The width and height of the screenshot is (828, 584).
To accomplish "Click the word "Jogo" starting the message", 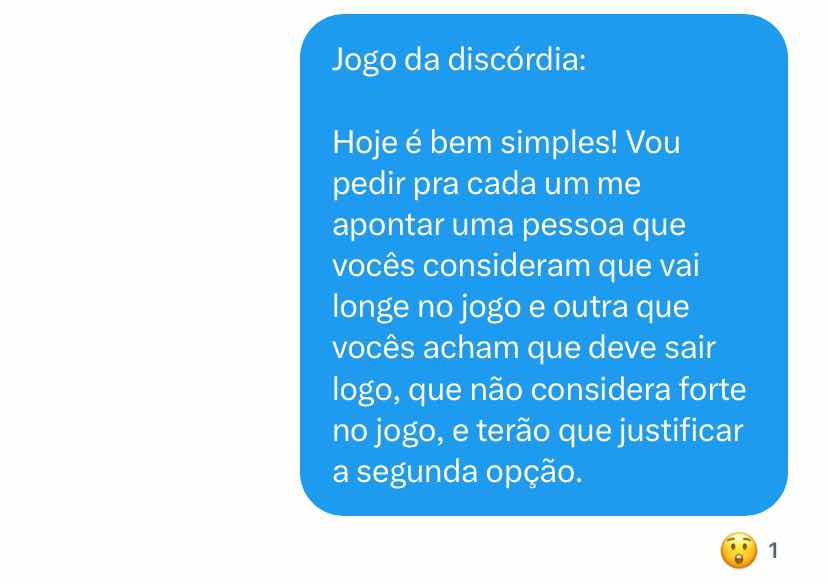I will tap(364, 60).
